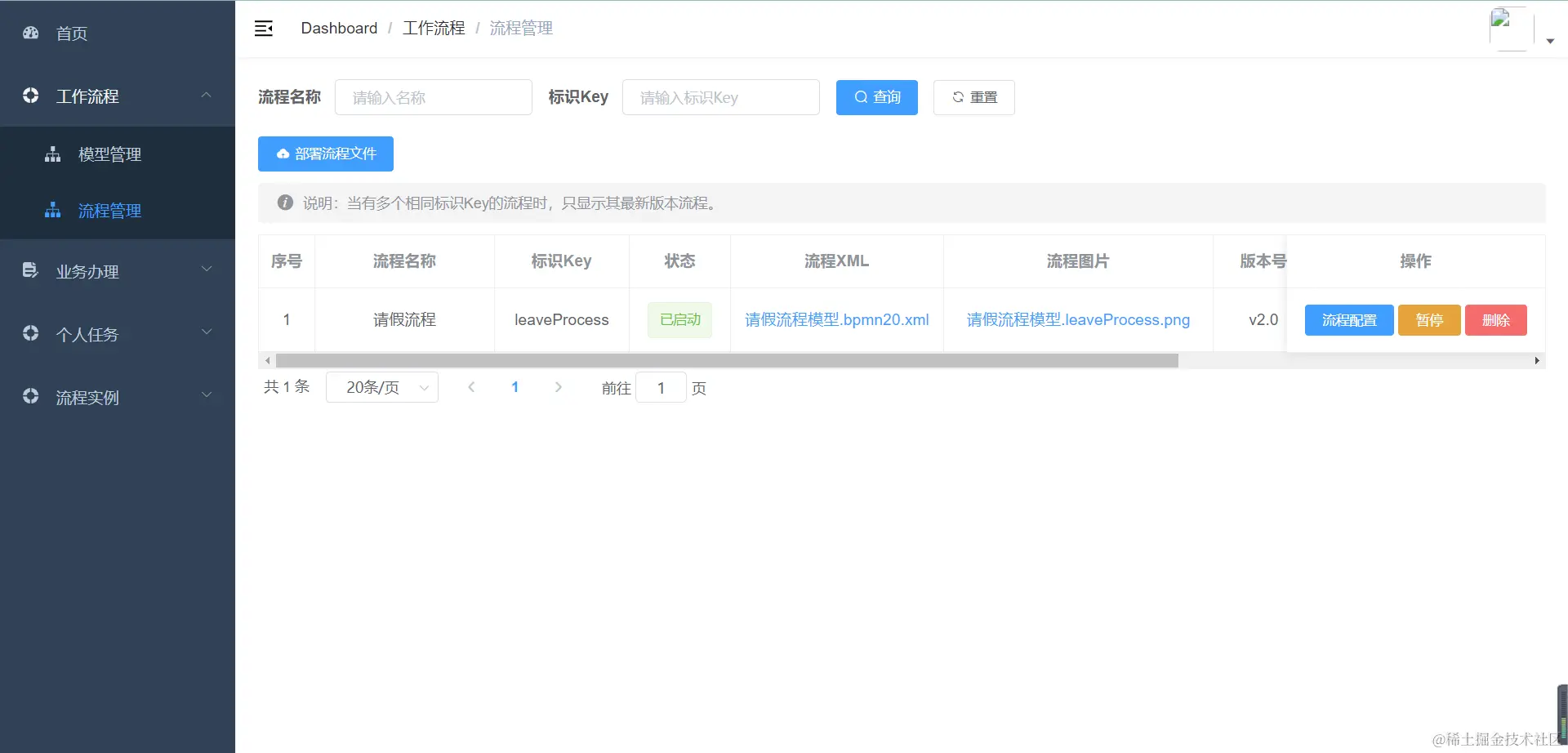Toggle sidebar with the hamburger icon
The width and height of the screenshot is (1568, 753).
pos(264,29)
